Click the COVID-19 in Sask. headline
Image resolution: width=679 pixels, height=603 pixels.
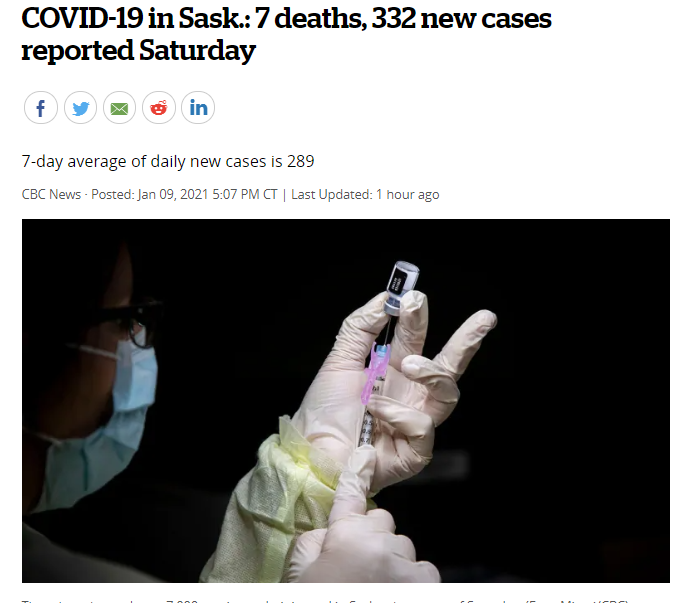pos(286,35)
